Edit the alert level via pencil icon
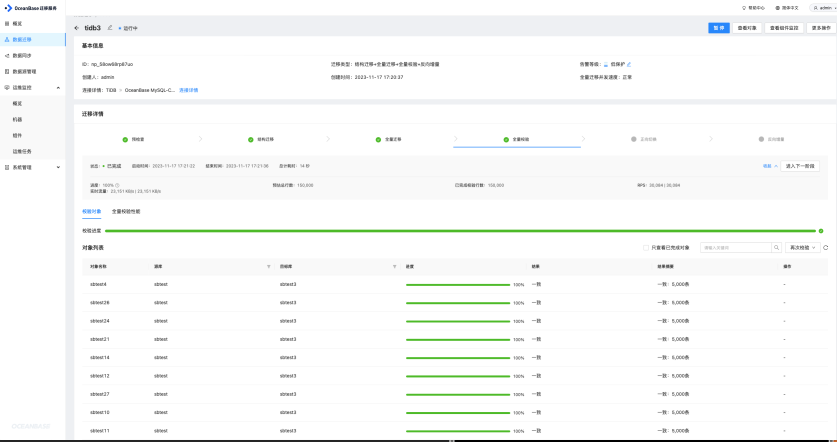837x442 pixels. tap(629, 64)
